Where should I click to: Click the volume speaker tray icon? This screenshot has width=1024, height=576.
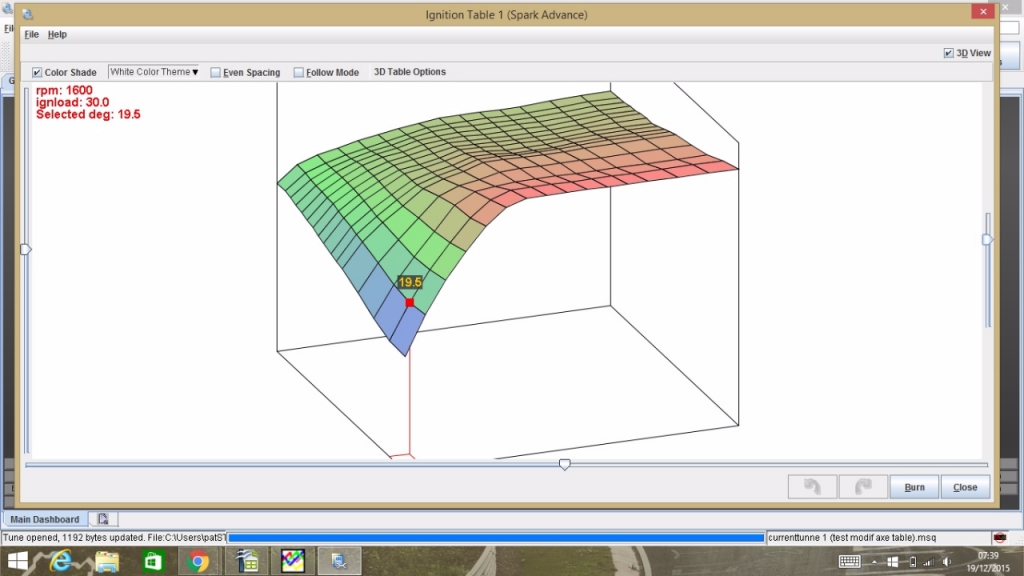[x=947, y=562]
